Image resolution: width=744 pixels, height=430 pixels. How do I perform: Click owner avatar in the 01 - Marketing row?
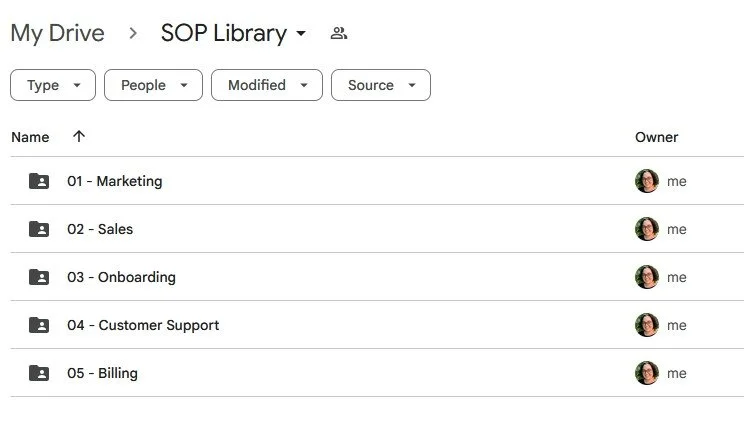tap(647, 181)
